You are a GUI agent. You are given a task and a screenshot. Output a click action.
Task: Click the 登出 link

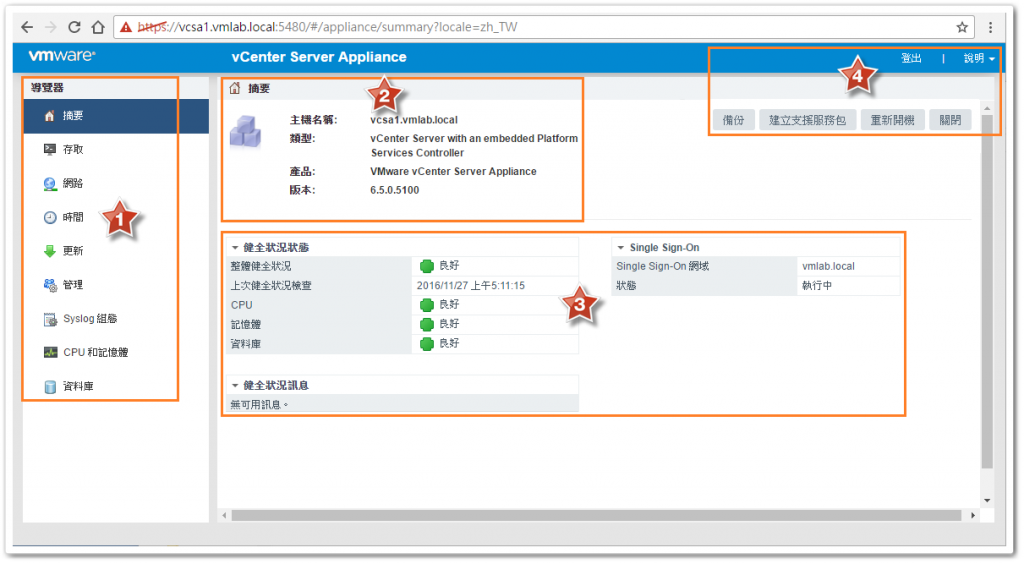point(911,58)
